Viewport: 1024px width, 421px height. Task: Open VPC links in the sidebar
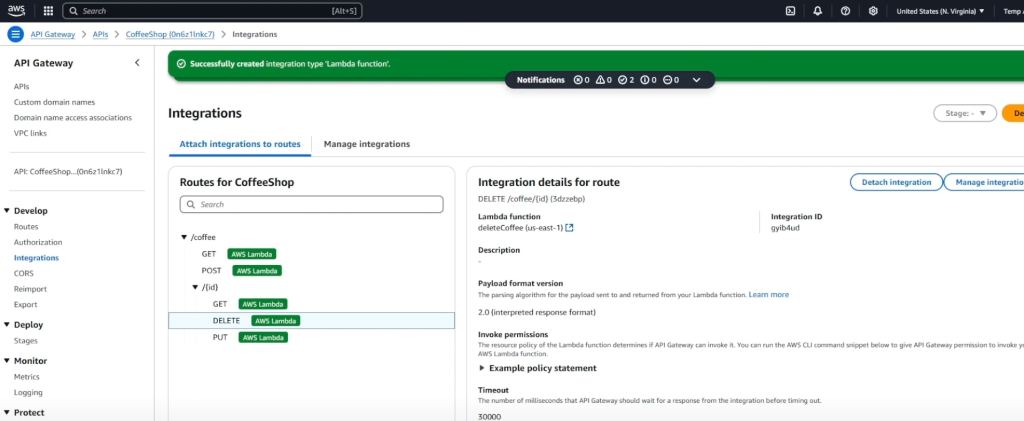(x=30, y=133)
